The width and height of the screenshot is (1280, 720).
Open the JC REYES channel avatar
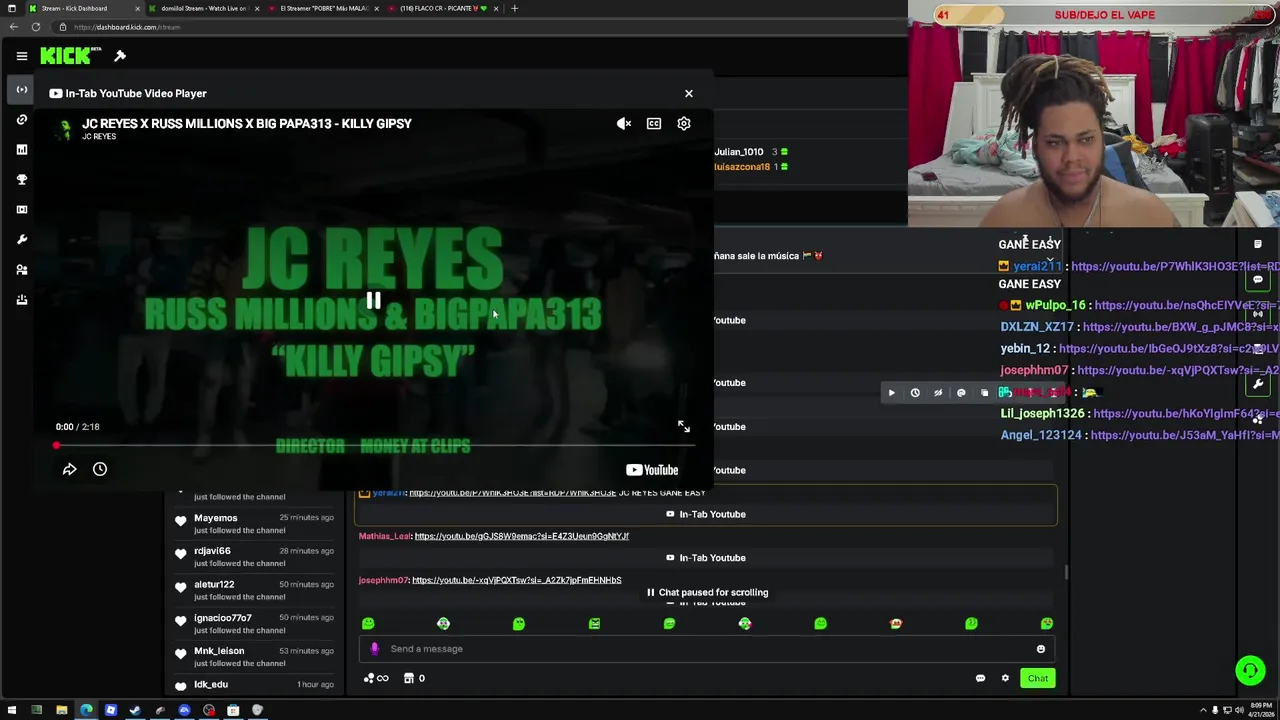click(66, 129)
